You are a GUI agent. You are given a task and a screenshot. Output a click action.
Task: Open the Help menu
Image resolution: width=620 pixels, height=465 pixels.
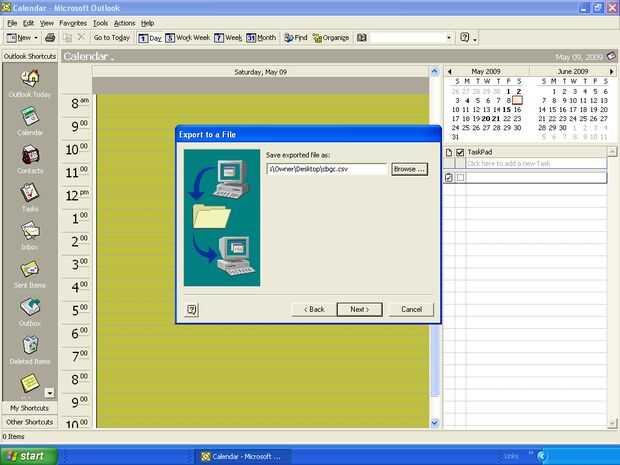coord(147,23)
